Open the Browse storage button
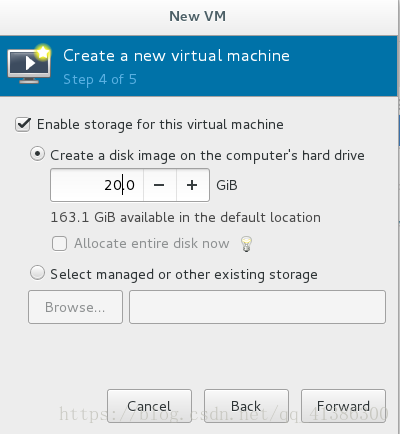The width and height of the screenshot is (400, 434). coord(75,307)
